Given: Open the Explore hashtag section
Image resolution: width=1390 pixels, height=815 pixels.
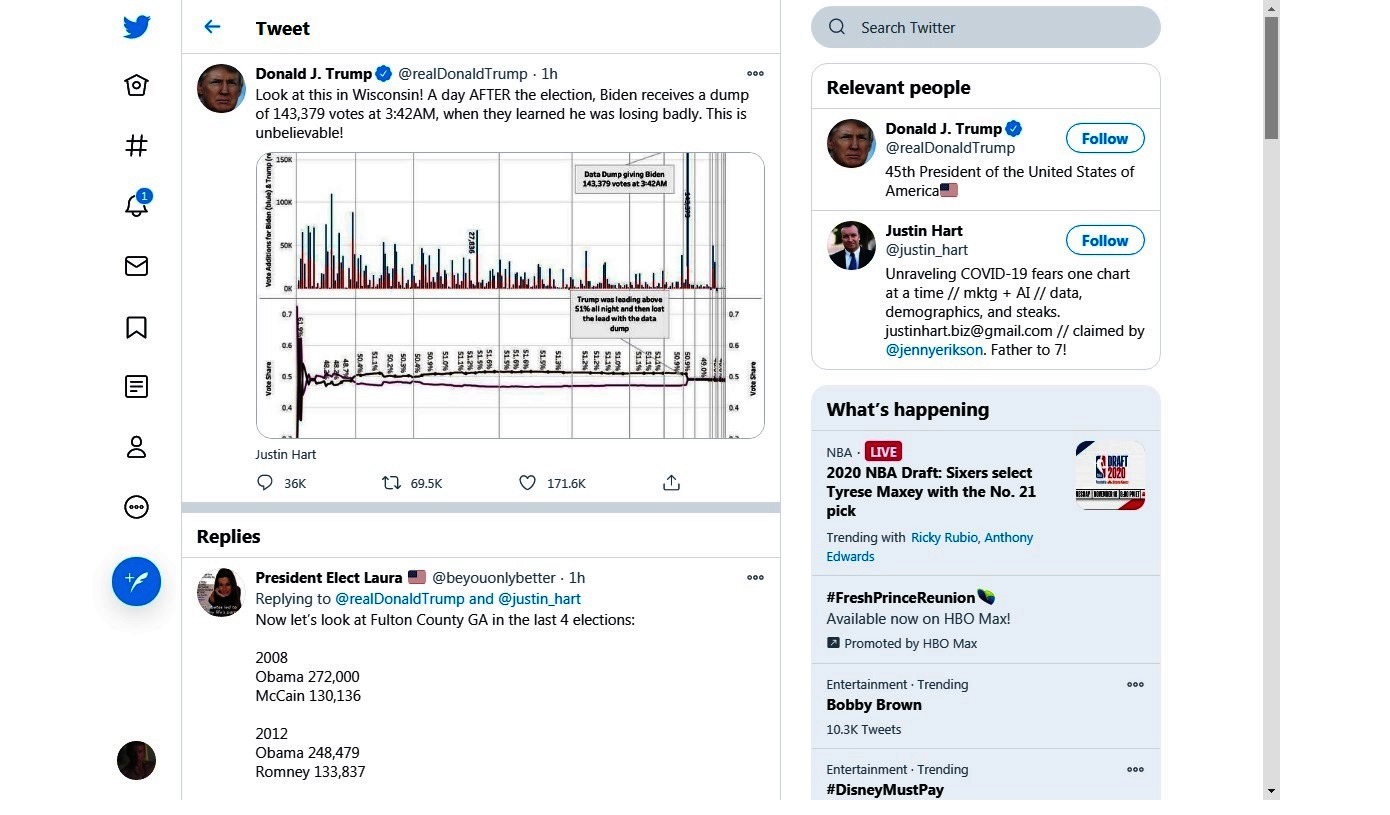Looking at the screenshot, I should tap(136, 145).
